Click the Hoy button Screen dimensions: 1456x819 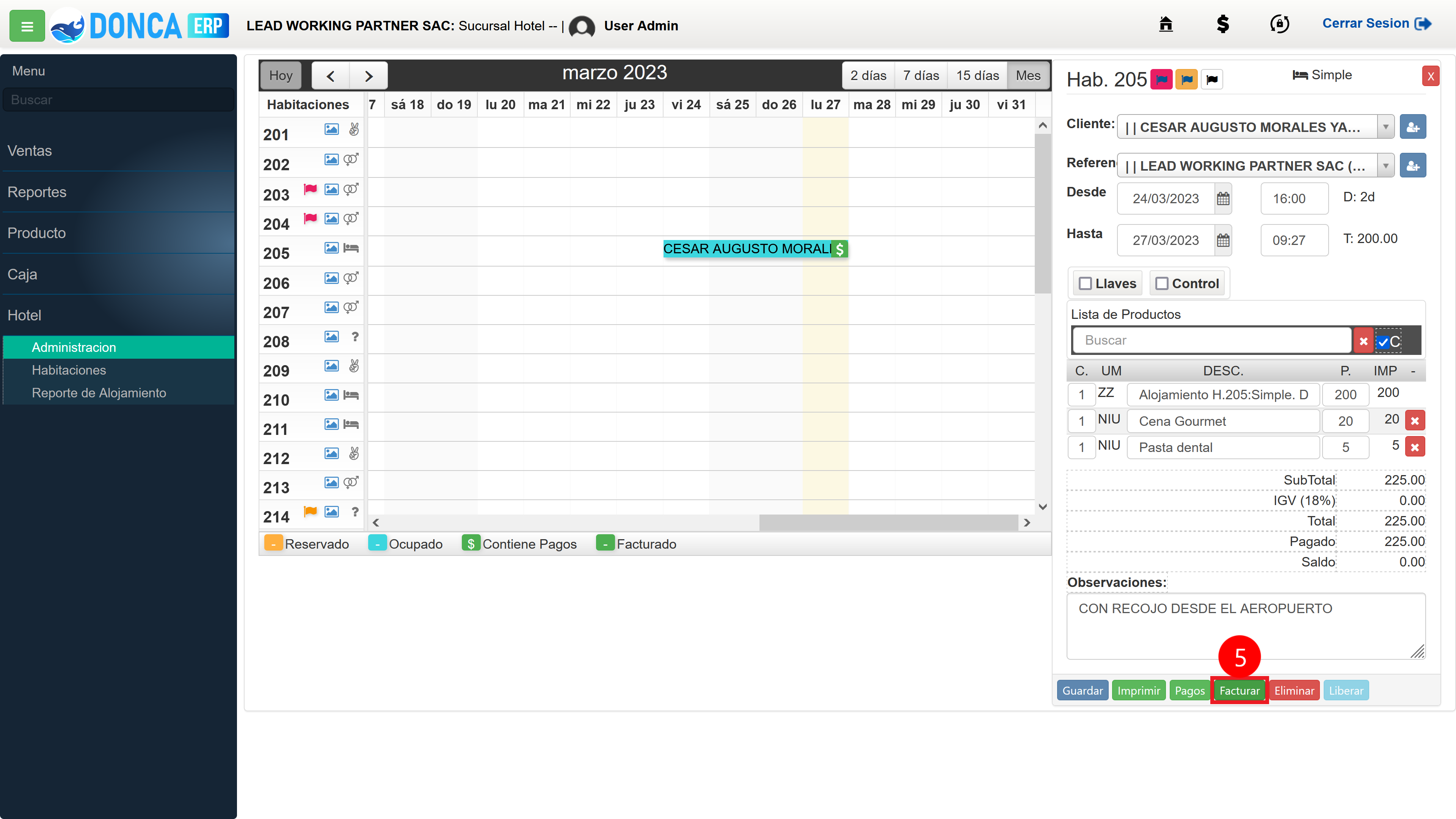[x=281, y=76]
